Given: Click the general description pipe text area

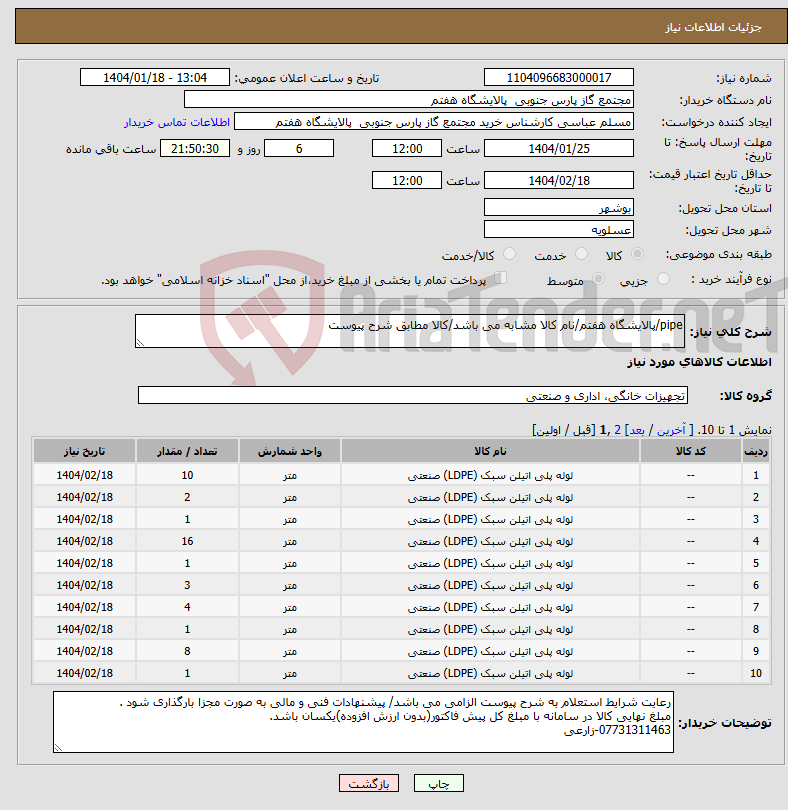Looking at the screenshot, I should coord(410,331).
